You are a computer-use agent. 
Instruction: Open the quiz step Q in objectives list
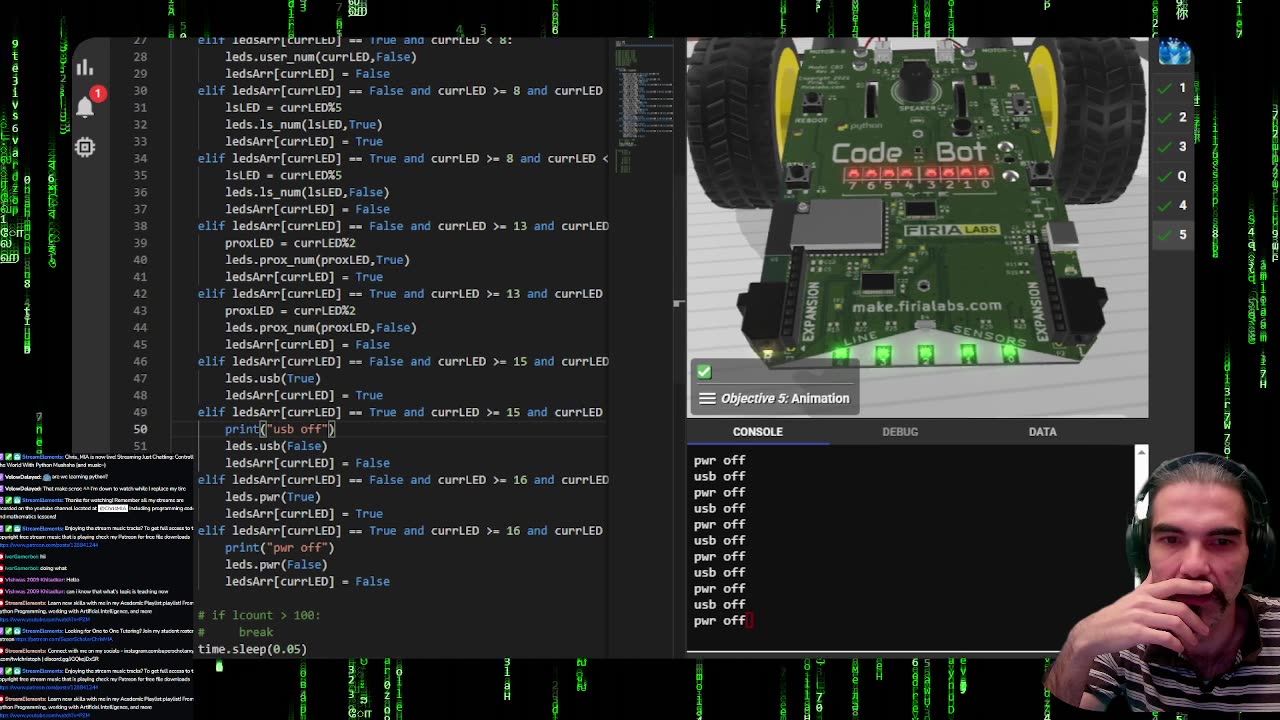pyautogui.click(x=1173, y=176)
